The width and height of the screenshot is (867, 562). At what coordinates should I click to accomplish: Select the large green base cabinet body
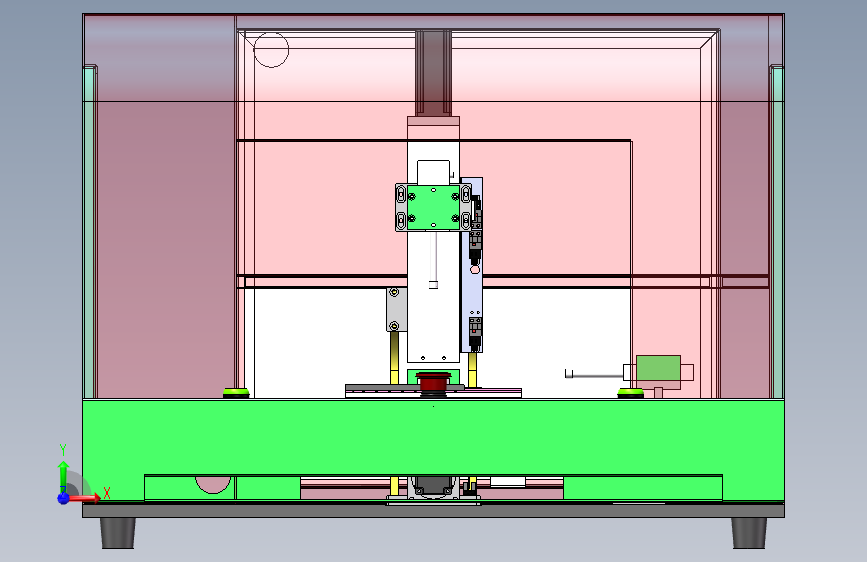coord(433,437)
